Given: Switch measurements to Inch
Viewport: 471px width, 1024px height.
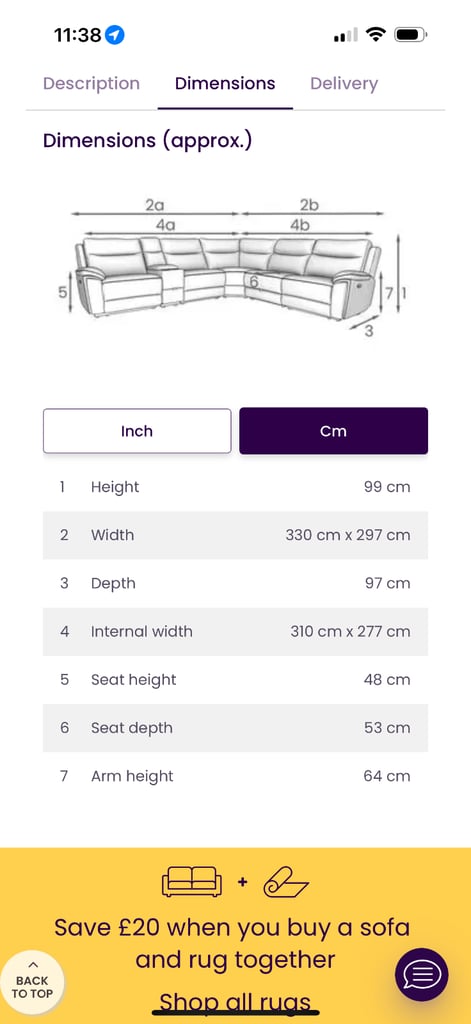Looking at the screenshot, I should [137, 431].
